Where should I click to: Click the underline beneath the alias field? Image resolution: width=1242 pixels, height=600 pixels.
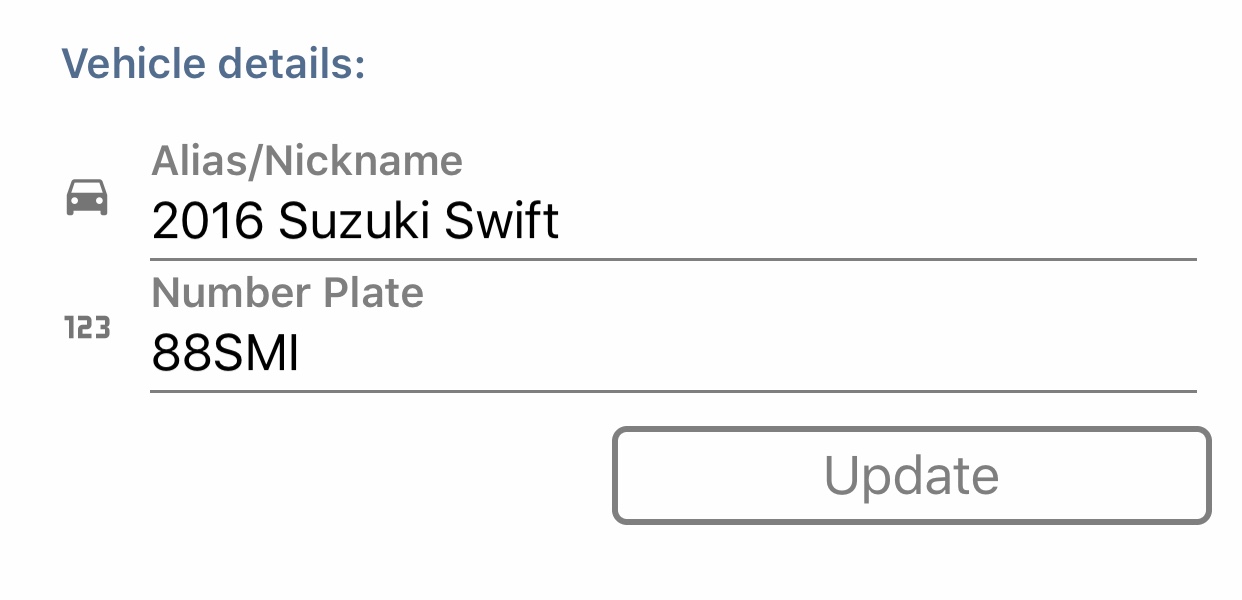click(x=673, y=259)
